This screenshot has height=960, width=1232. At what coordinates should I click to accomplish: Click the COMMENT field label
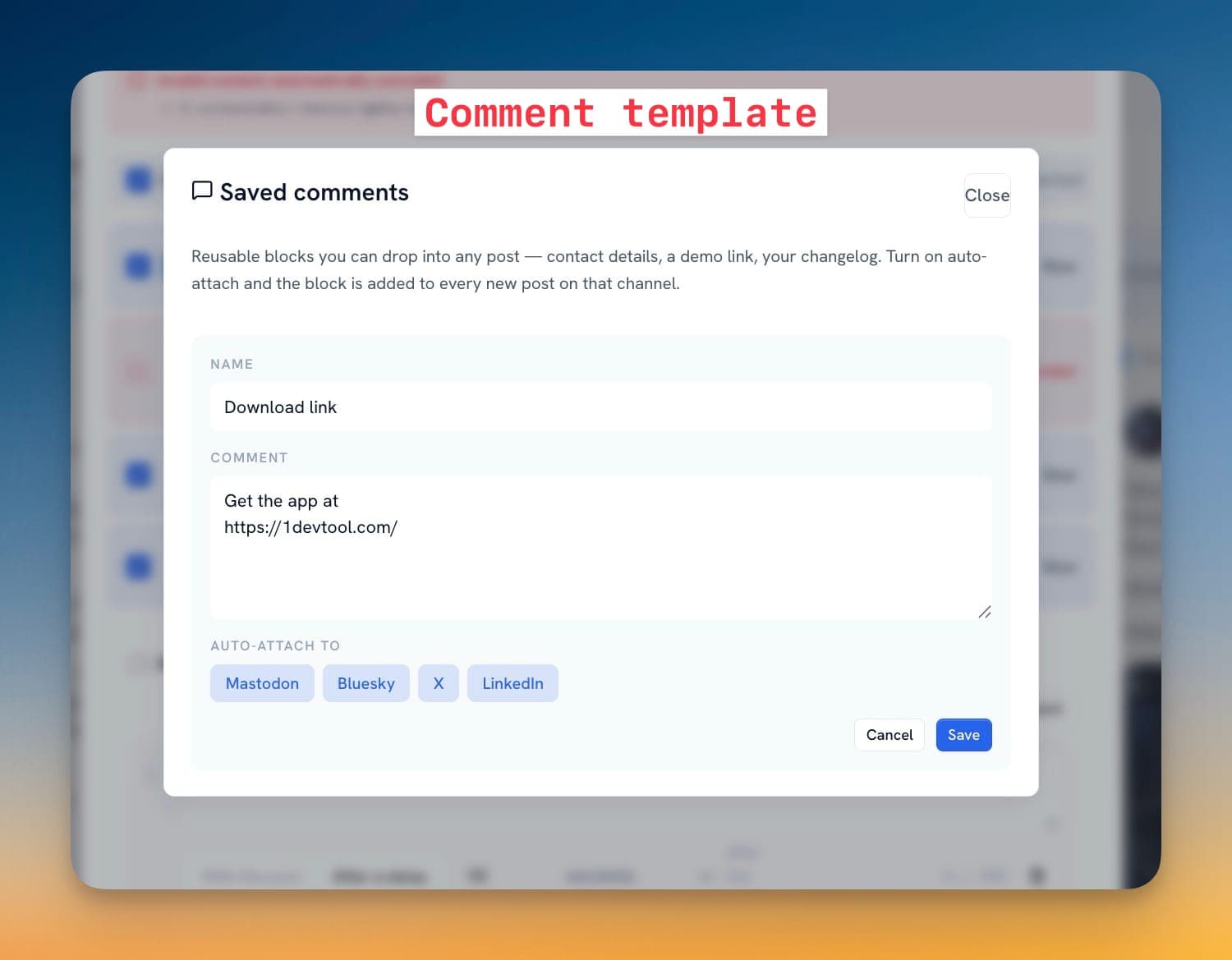point(249,457)
